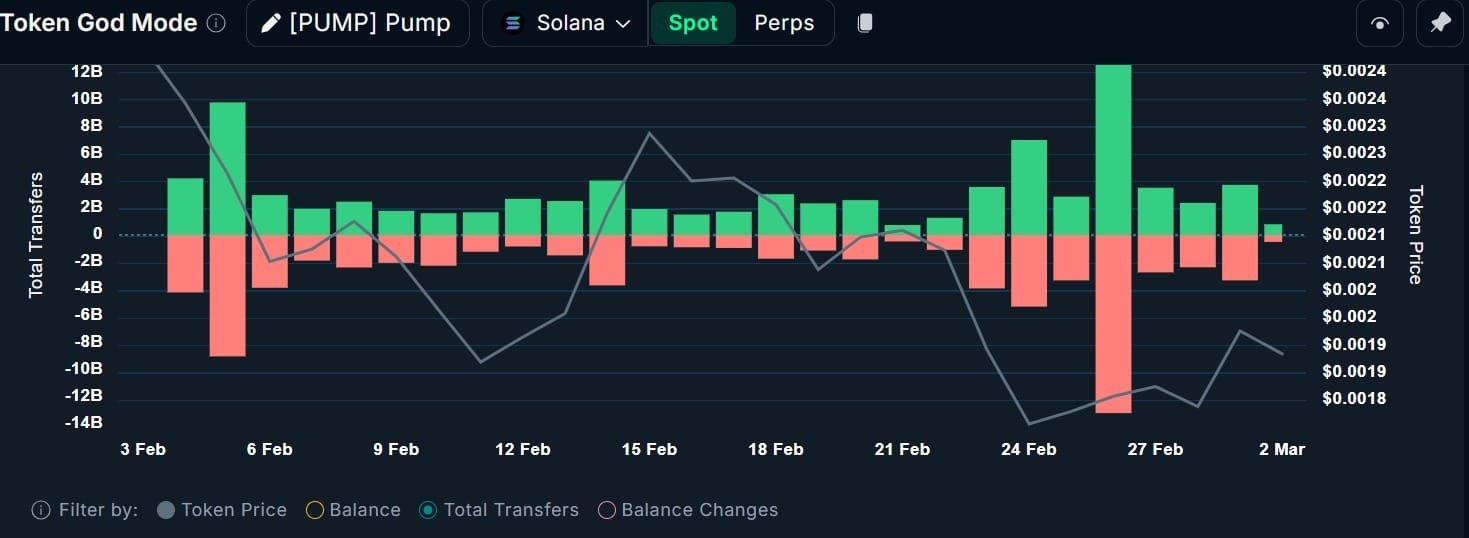
Task: Toggle the Total Transfers filter
Action: pos(499,510)
